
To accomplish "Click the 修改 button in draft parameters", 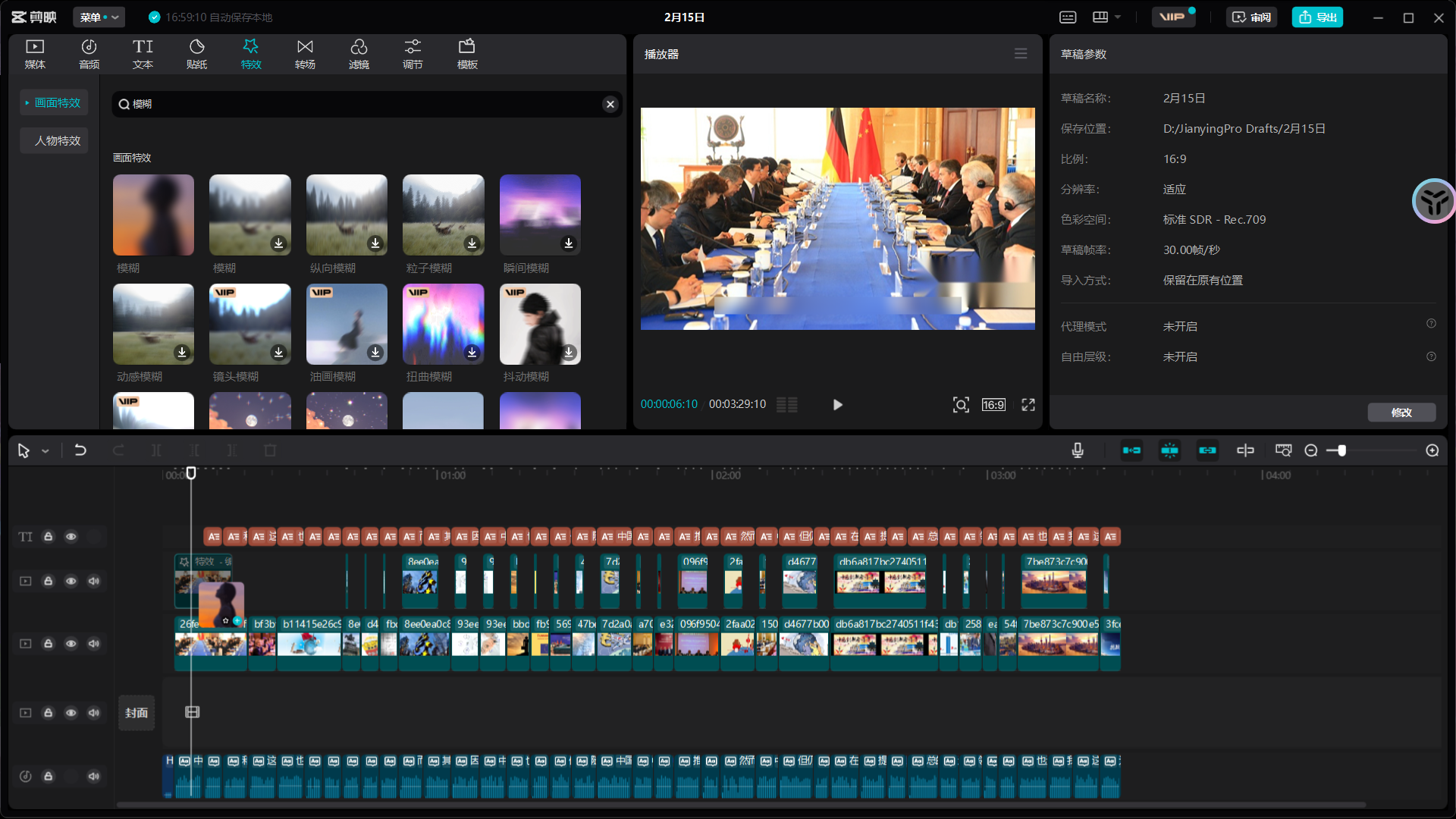I will 1401,412.
